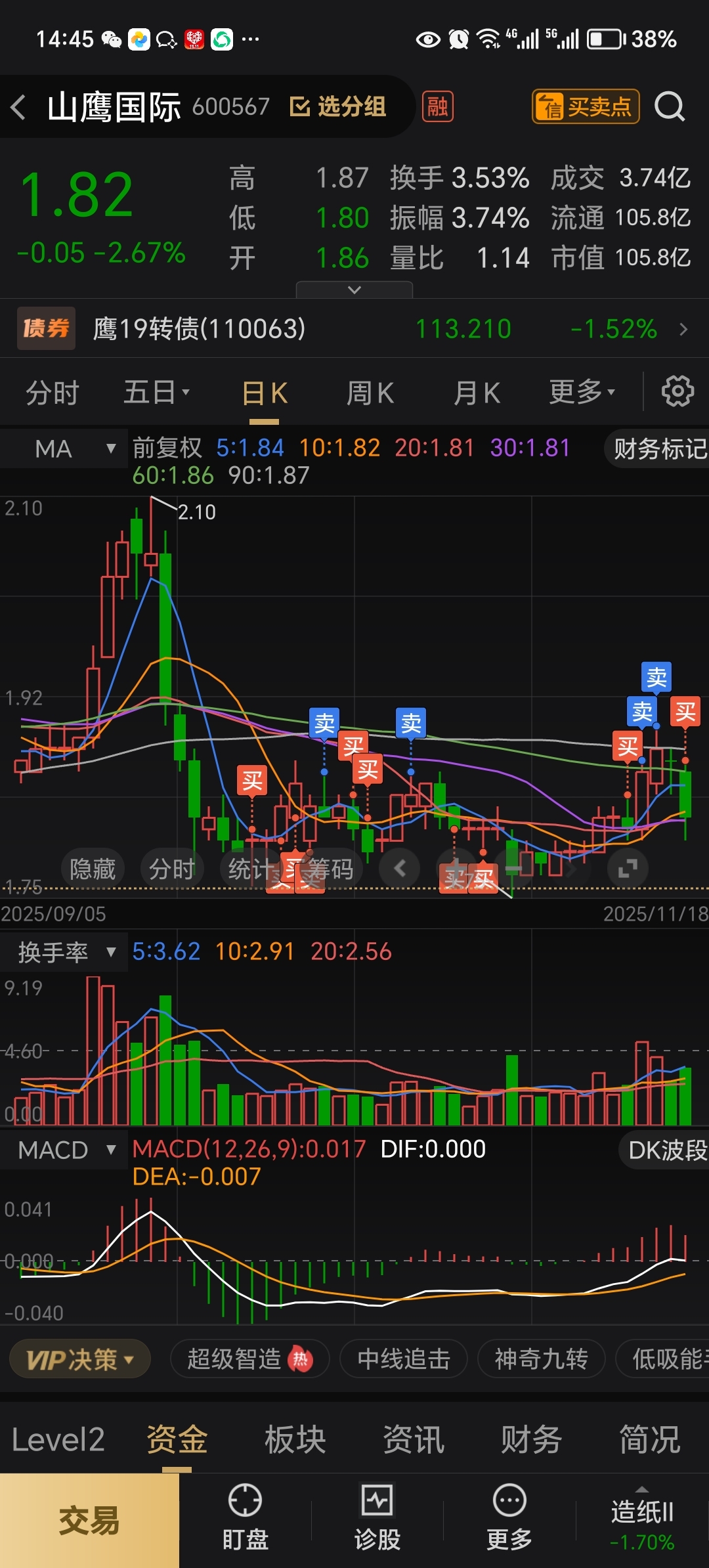Screen dimensions: 709x1568
Task: Select the 日K chart tab
Action: [x=265, y=394]
